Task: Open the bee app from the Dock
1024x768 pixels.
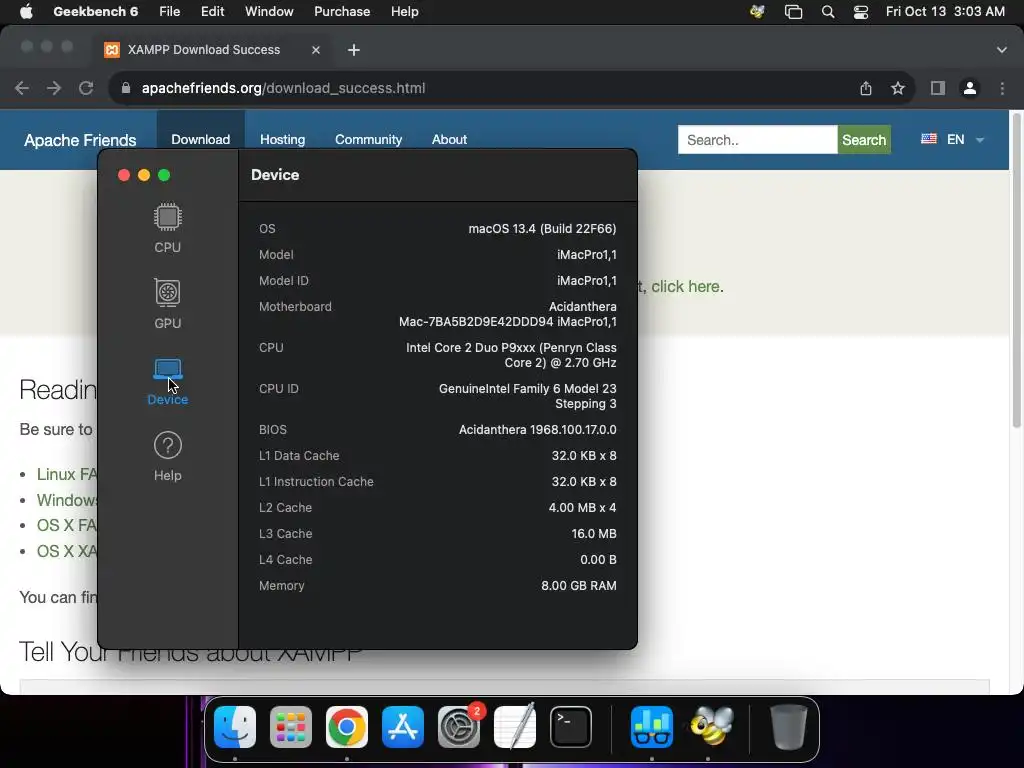Action: (711, 725)
